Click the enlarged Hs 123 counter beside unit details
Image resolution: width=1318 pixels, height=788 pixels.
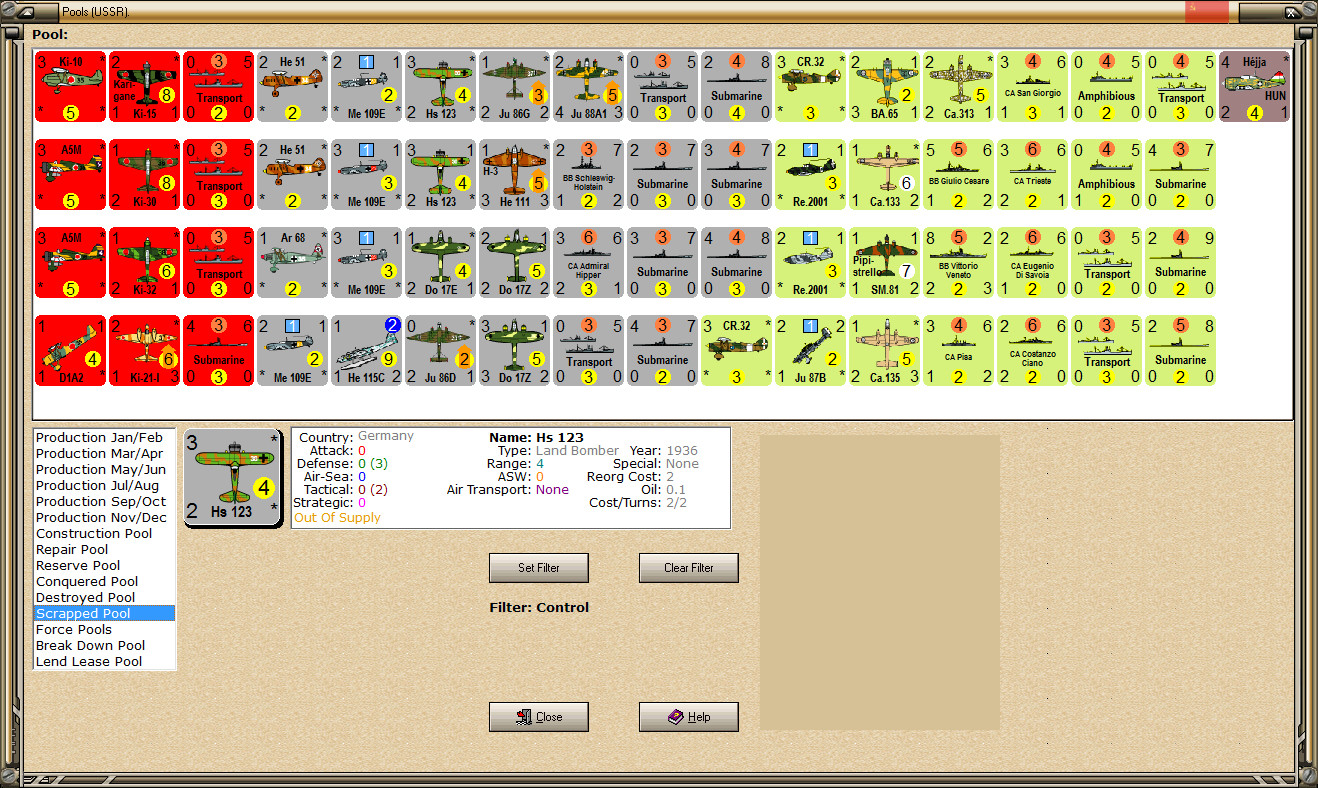pos(234,478)
